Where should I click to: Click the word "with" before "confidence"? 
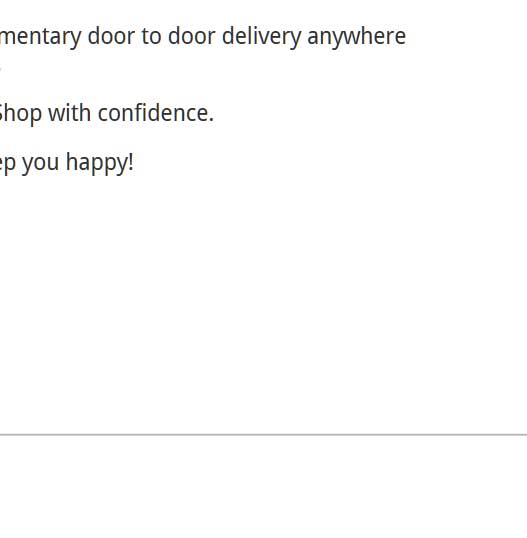pyautogui.click(x=69, y=113)
